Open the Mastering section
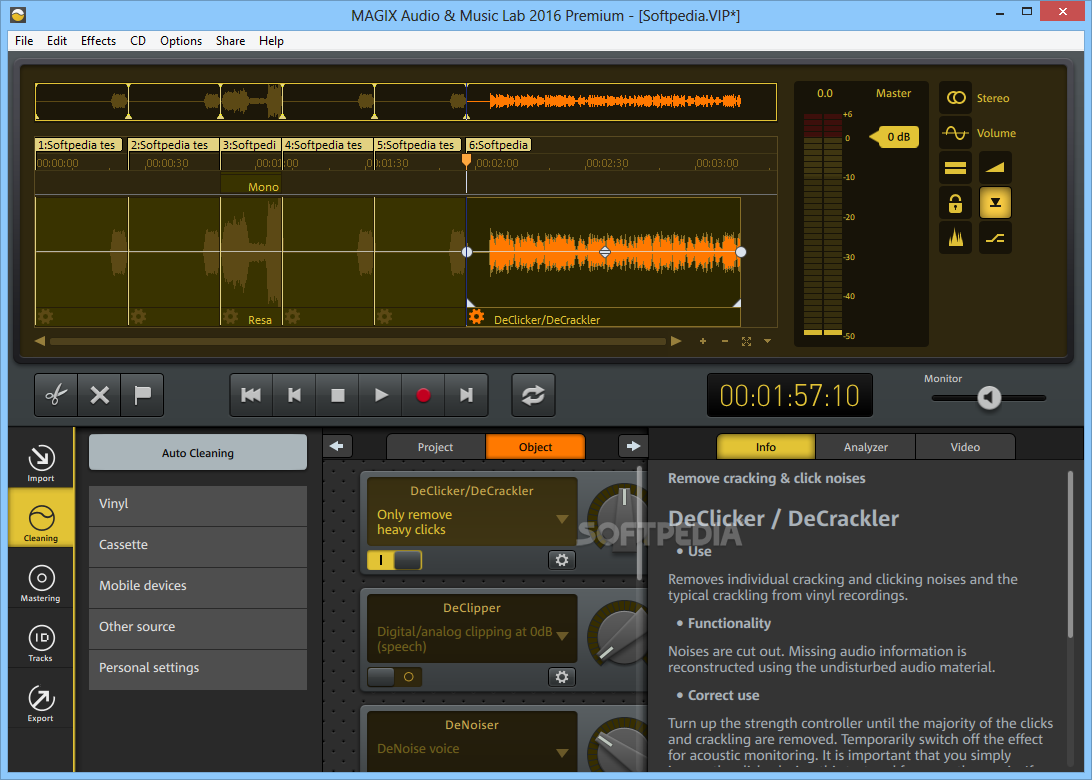The width and height of the screenshot is (1092, 780). [x=40, y=582]
